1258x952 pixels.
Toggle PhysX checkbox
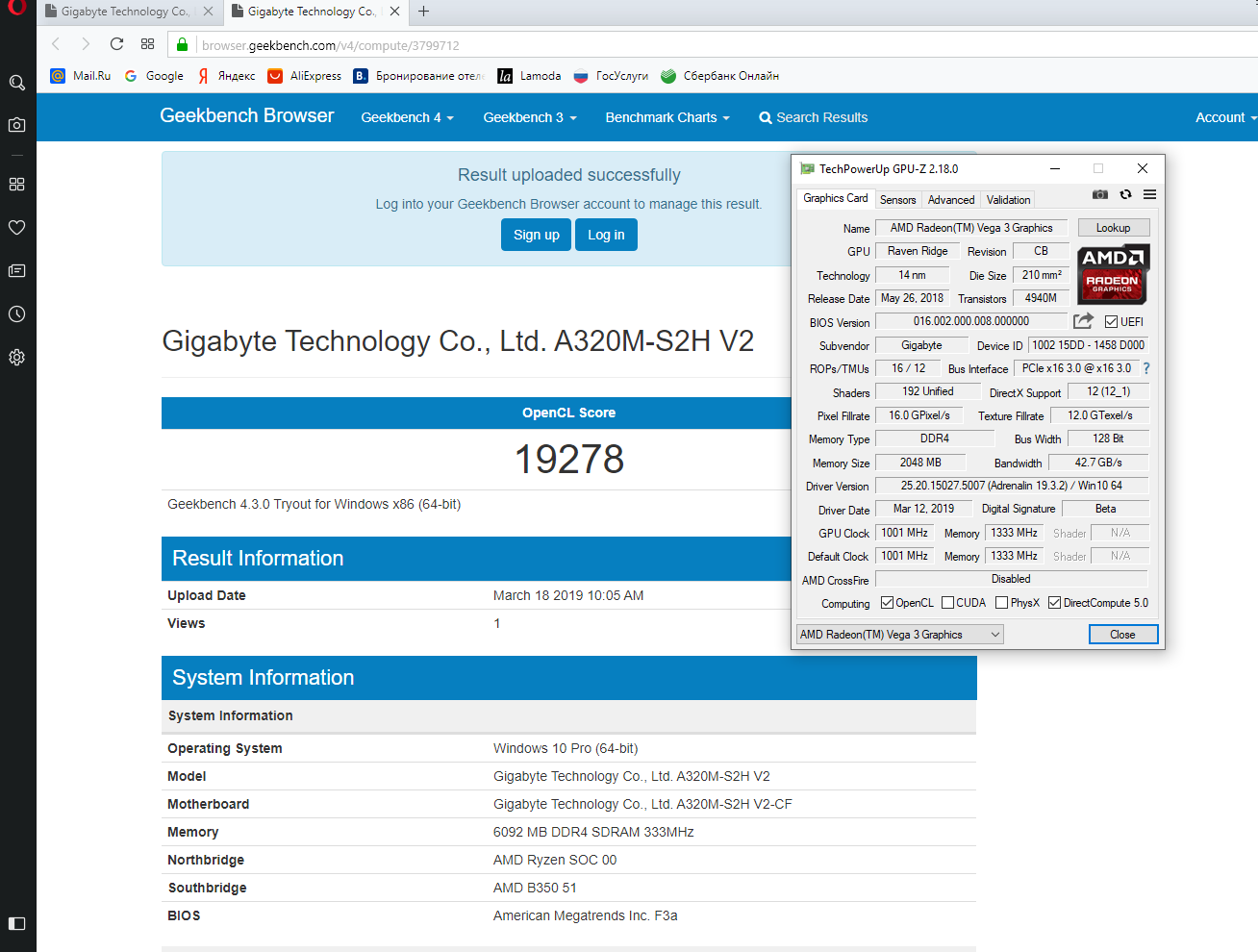coord(1002,603)
